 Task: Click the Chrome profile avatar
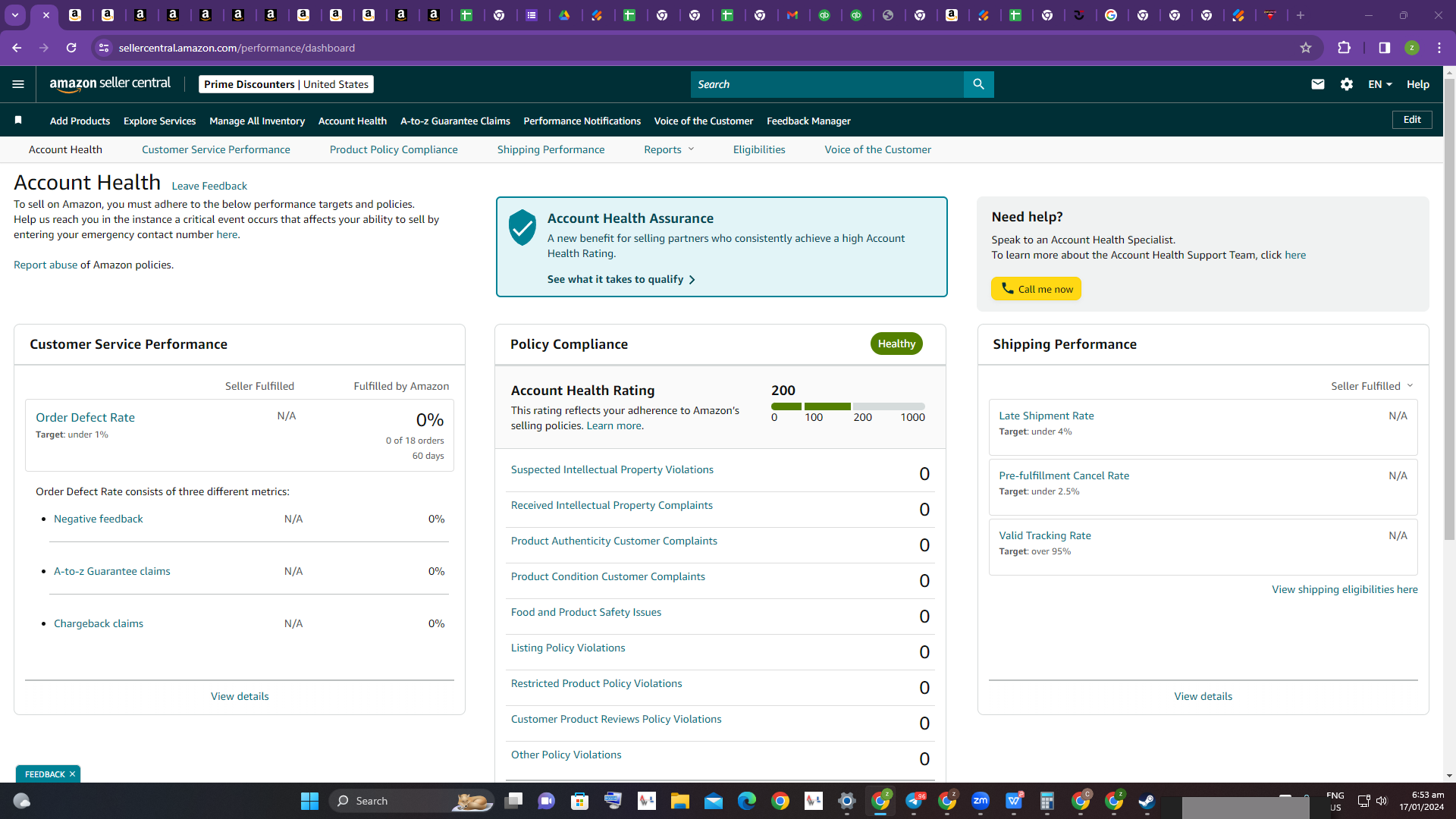(x=1412, y=48)
